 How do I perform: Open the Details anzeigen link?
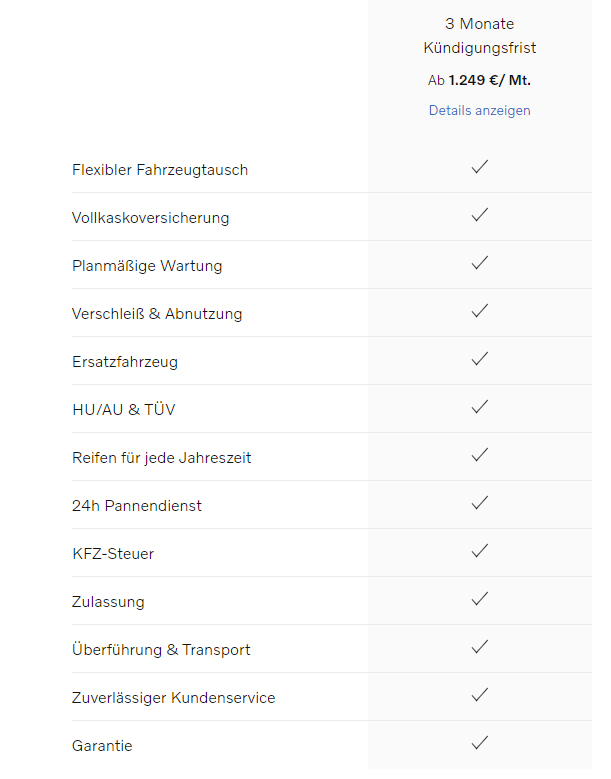pyautogui.click(x=479, y=110)
